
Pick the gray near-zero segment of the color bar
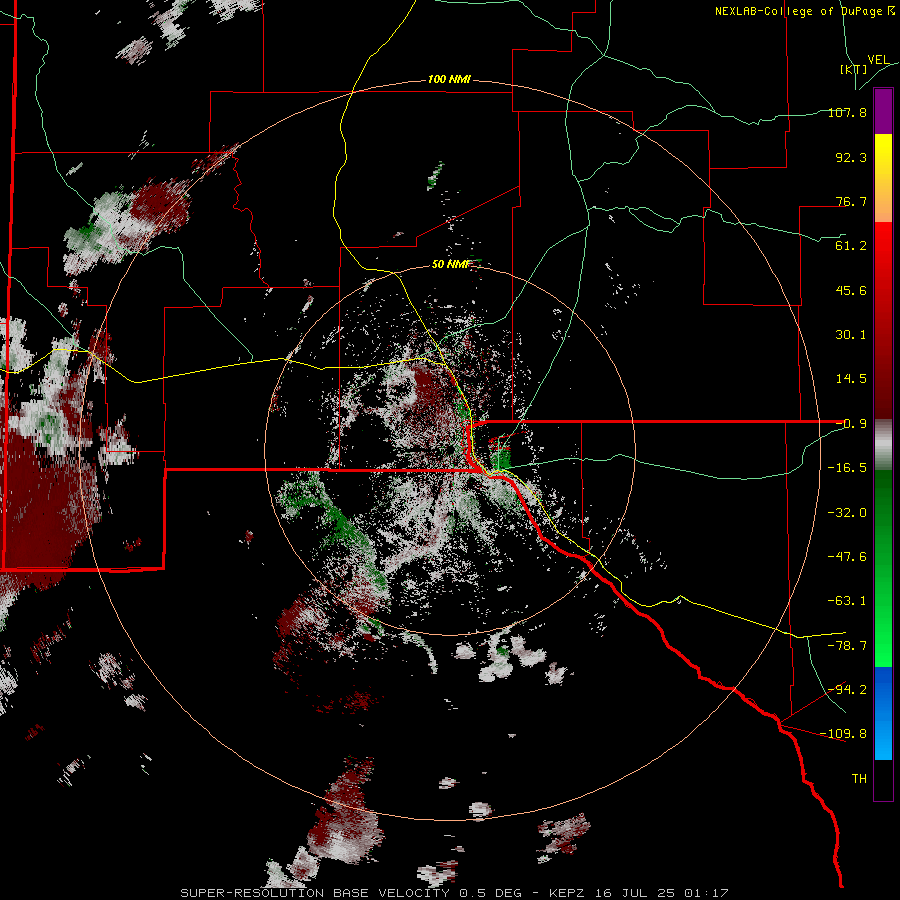point(883,445)
